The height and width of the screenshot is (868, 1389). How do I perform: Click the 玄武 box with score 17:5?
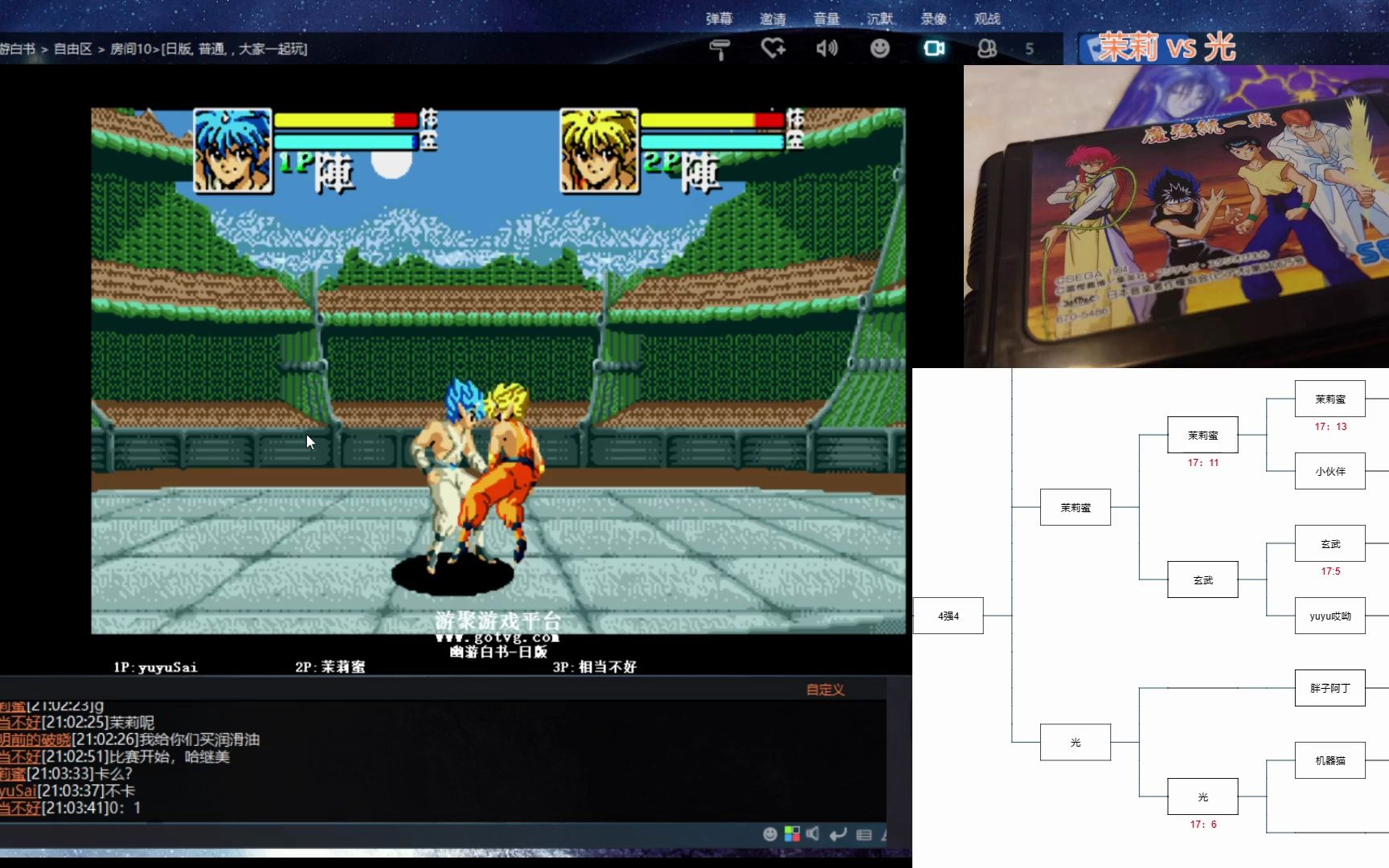(x=1330, y=543)
